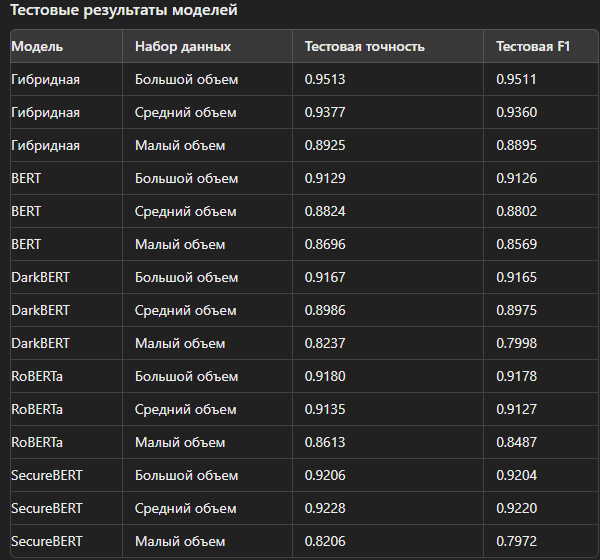Click SecureBERT cell with accuracy 0.9206
Viewport: 600px width, 560px height.
(x=47, y=475)
